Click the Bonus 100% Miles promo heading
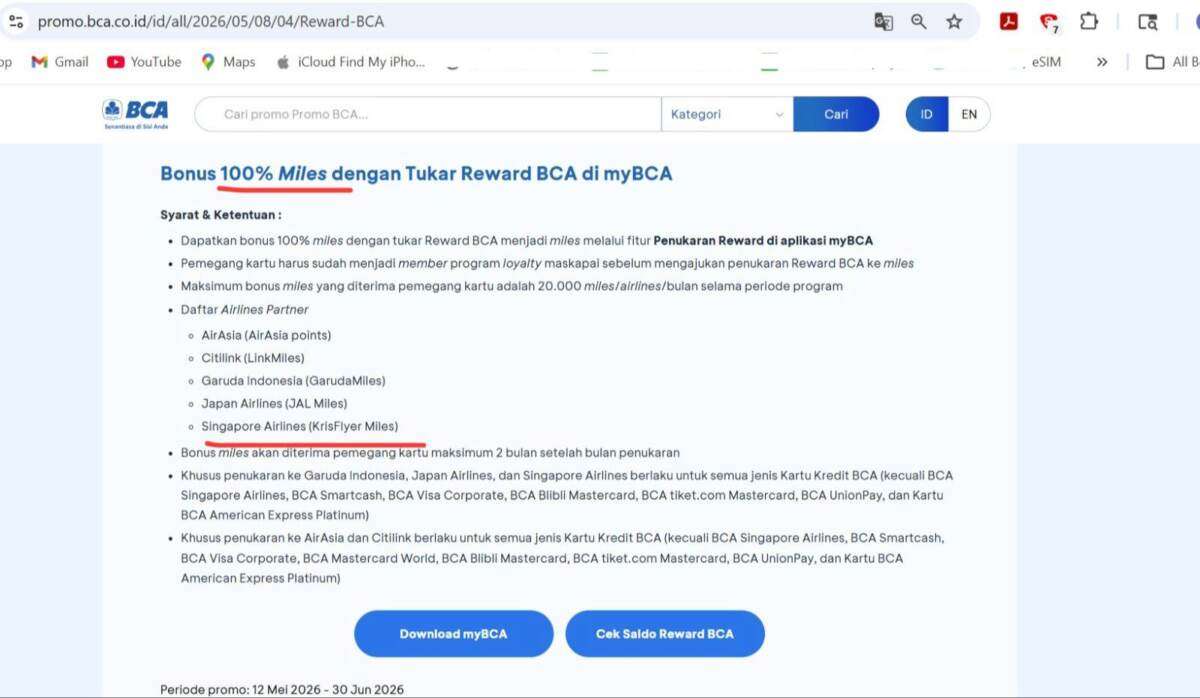The image size is (1200, 698). [416, 174]
